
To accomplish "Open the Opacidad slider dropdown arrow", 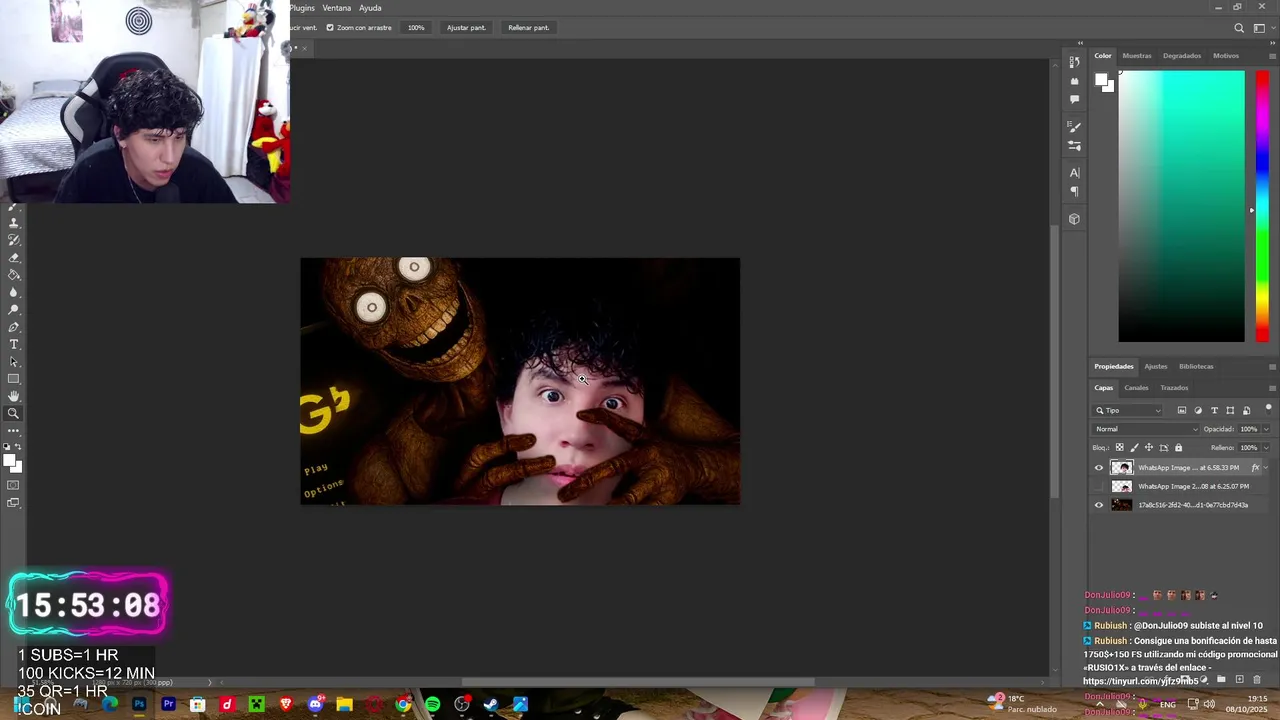I will 1266,429.
